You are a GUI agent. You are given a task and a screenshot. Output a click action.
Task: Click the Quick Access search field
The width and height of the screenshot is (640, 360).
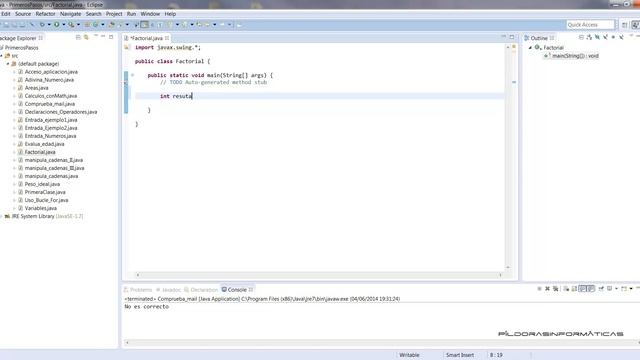590,25
